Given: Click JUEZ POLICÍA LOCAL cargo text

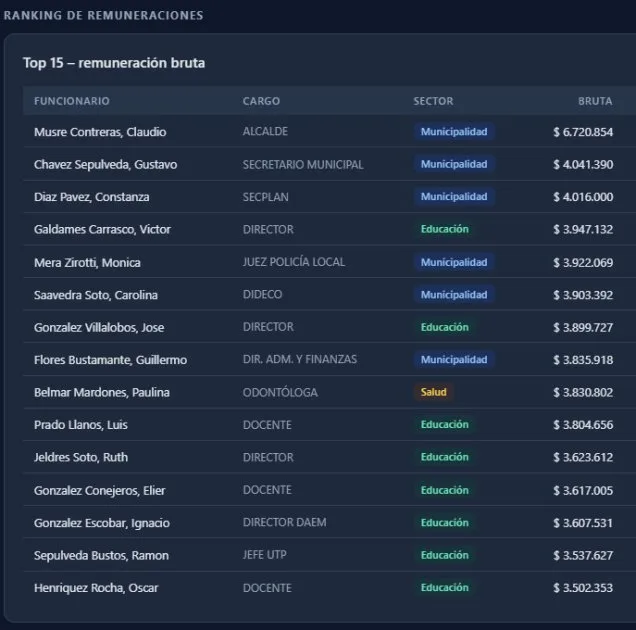Looking at the screenshot, I should pos(293,262).
